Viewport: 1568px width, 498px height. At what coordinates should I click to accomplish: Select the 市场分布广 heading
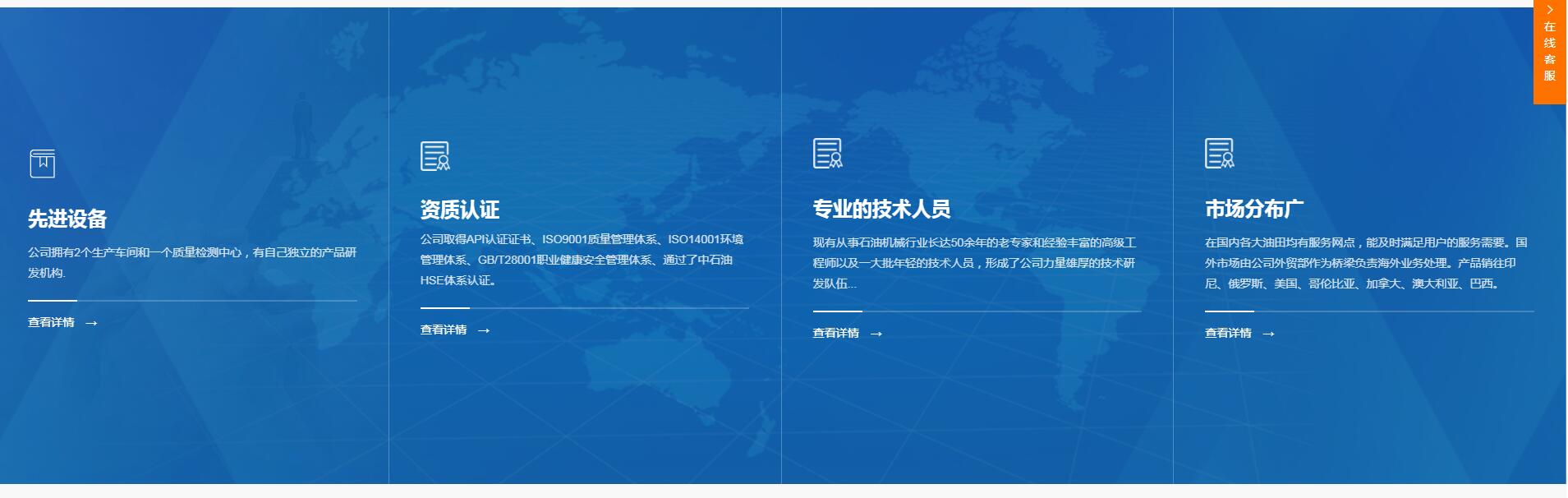point(1254,210)
